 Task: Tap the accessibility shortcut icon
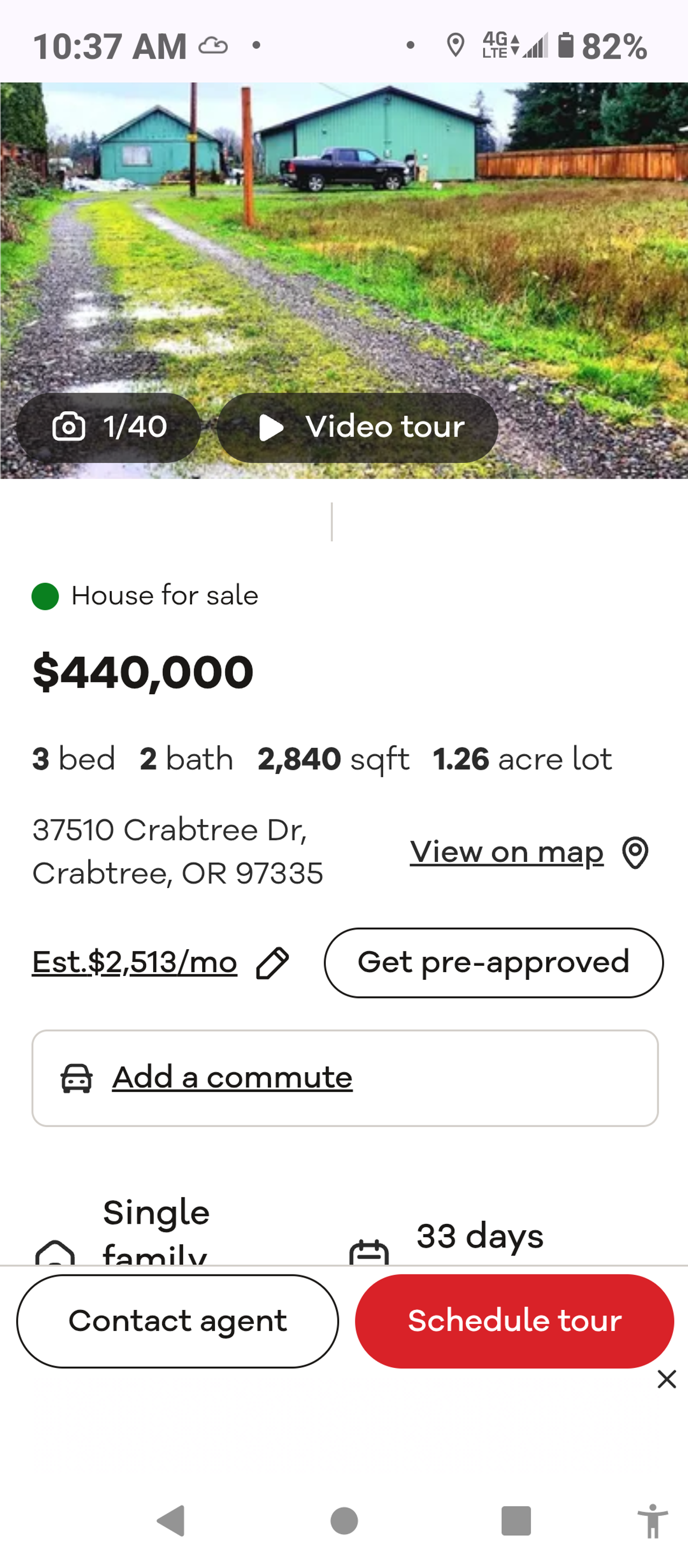tap(652, 1521)
